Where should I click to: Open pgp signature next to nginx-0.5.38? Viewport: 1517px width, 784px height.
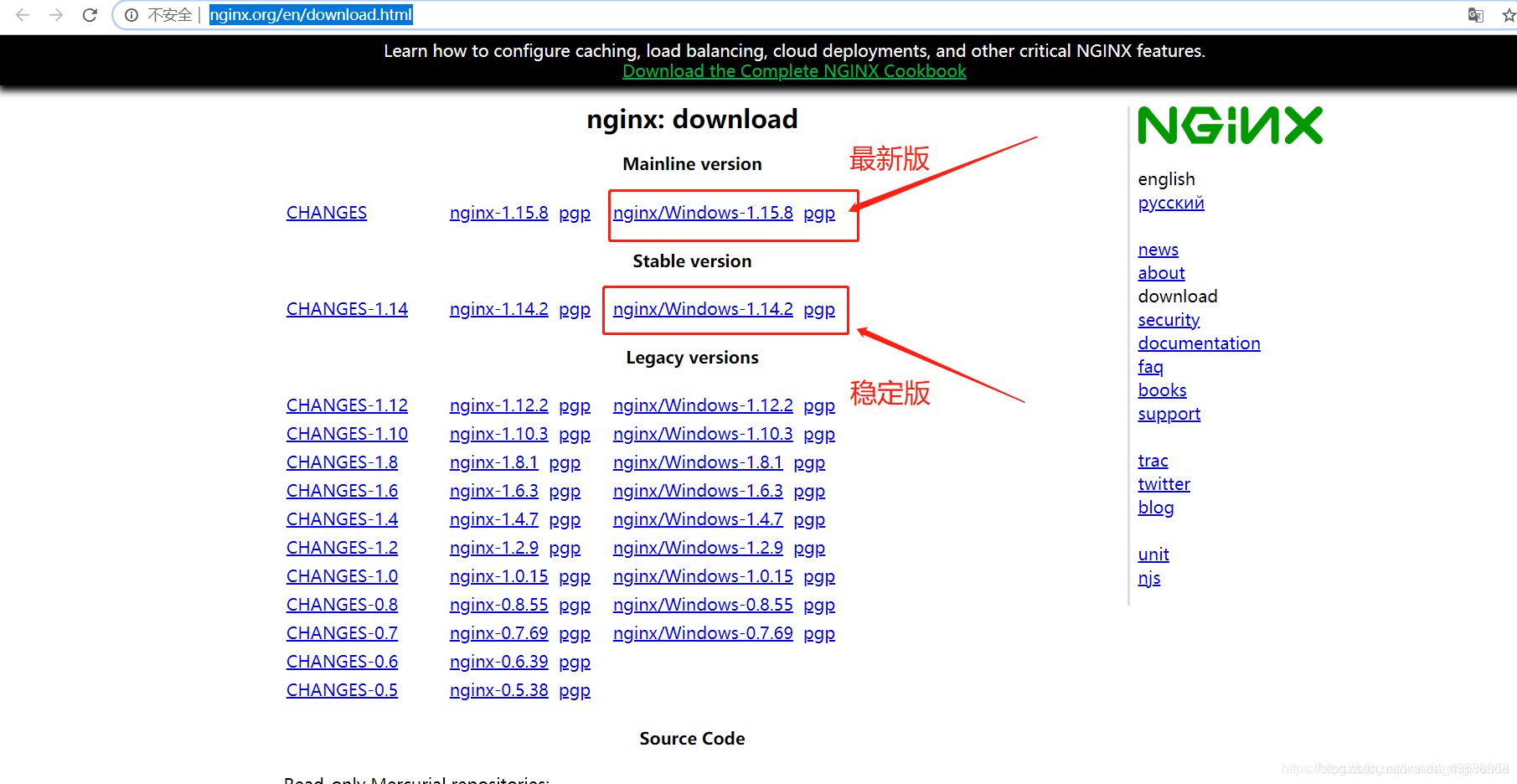575,691
